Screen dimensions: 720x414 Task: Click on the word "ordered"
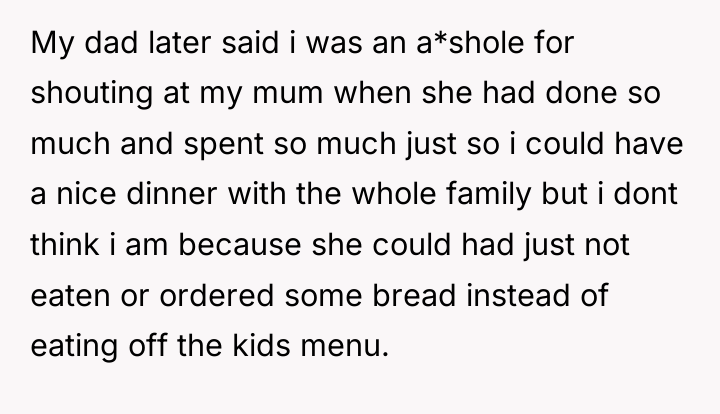click(x=217, y=295)
